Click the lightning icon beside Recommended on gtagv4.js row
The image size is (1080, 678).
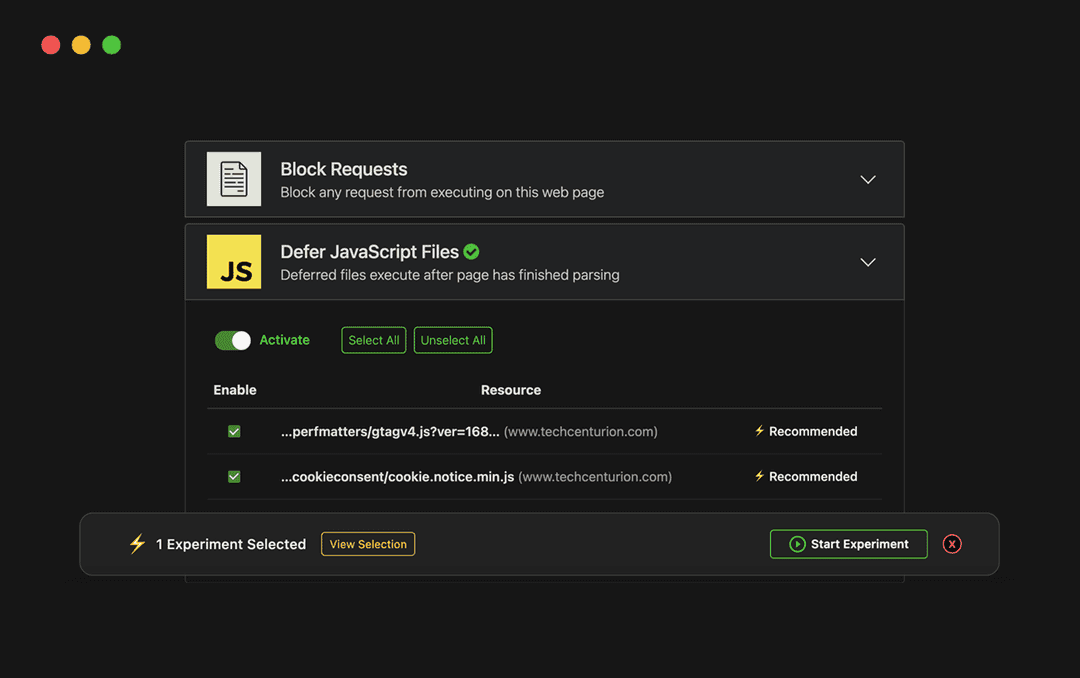(x=759, y=431)
